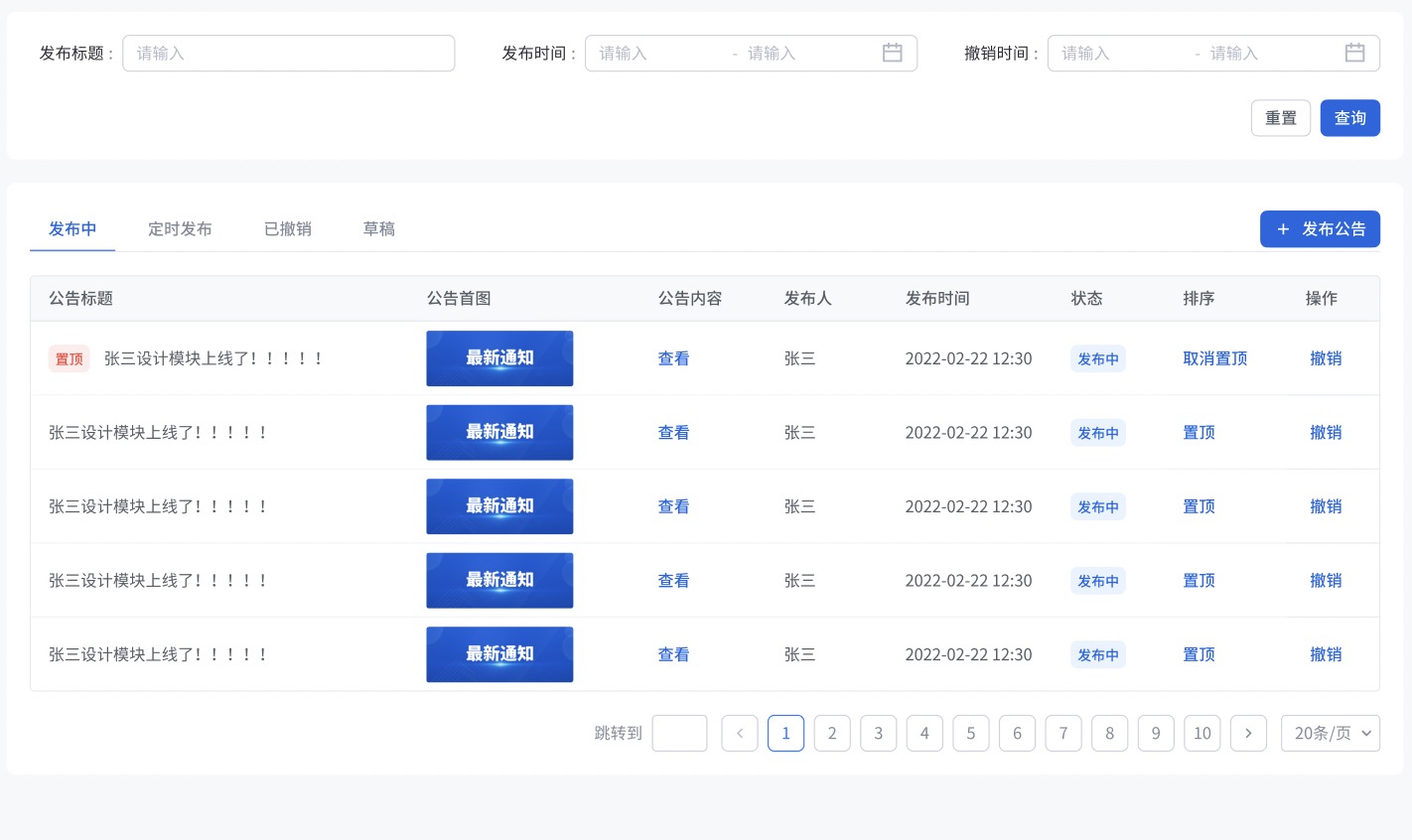This screenshot has width=1412, height=840.
Task: Click the 操作 column header
Action: tap(1322, 299)
